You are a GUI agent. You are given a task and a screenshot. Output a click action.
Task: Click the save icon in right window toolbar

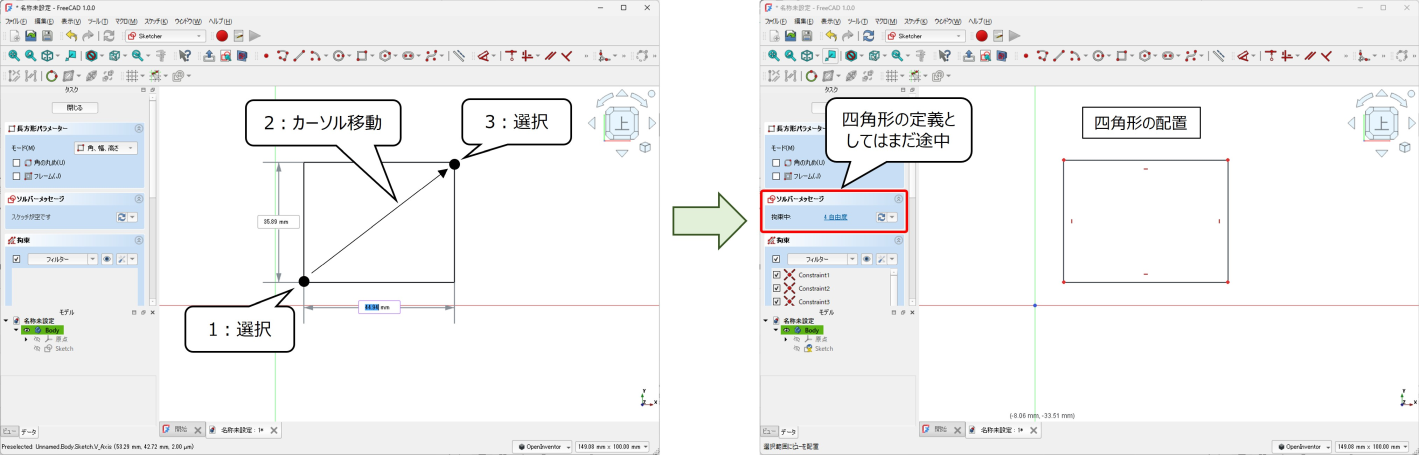[806, 35]
